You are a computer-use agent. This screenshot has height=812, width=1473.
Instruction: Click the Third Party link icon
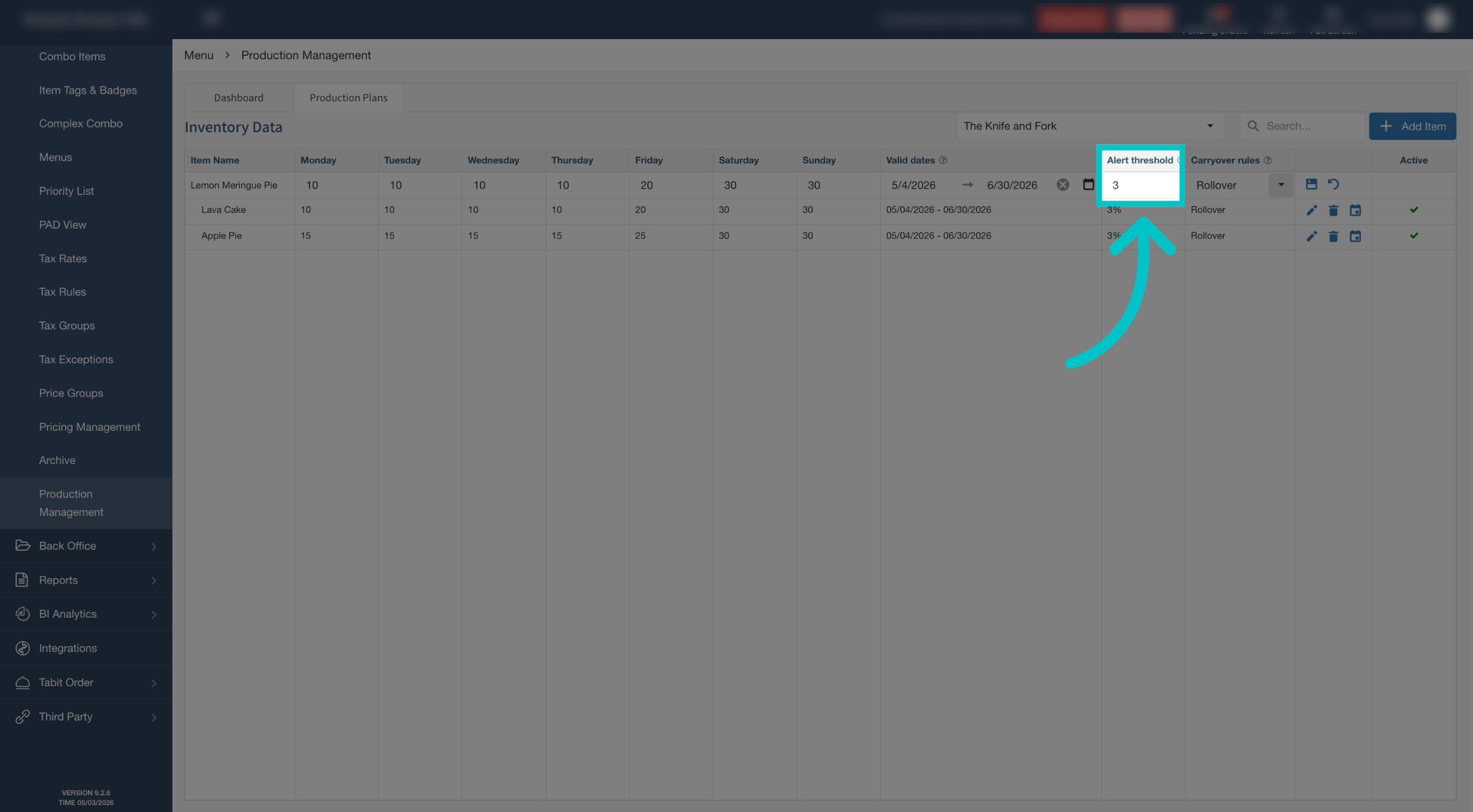(x=22, y=717)
